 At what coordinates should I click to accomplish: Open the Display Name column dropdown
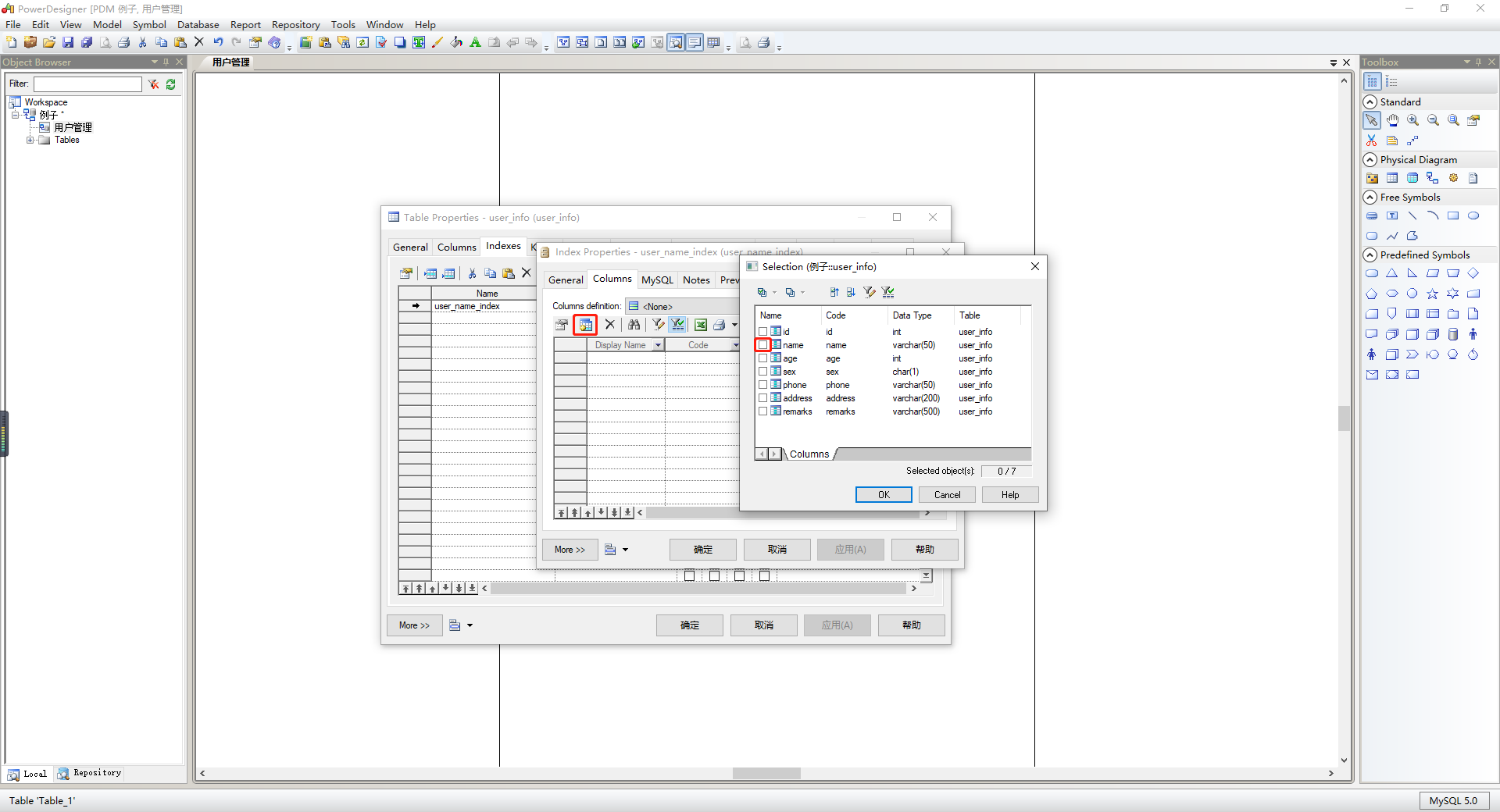657,344
